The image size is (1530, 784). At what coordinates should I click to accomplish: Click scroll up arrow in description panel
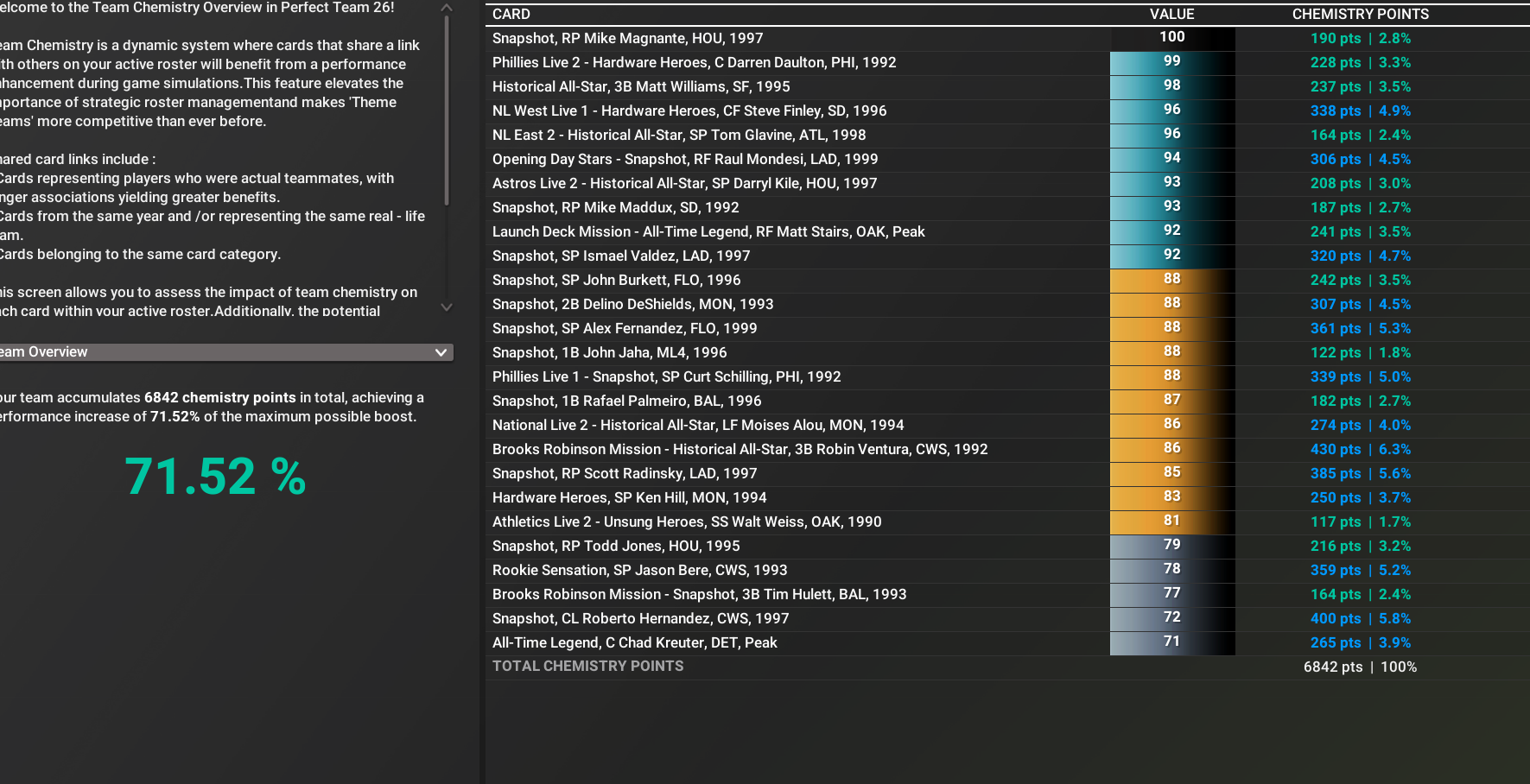tap(447, 8)
